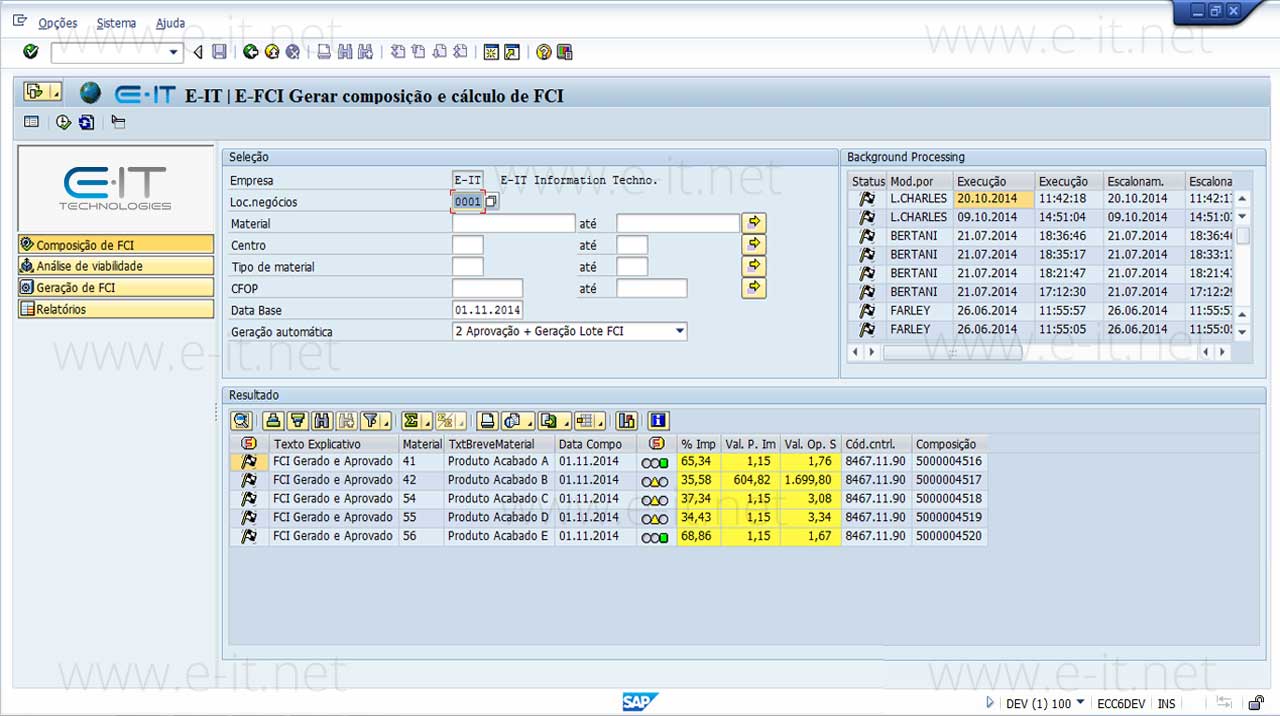Click the Texto Explicativo column header
This screenshot has height=716, width=1280.
click(334, 444)
